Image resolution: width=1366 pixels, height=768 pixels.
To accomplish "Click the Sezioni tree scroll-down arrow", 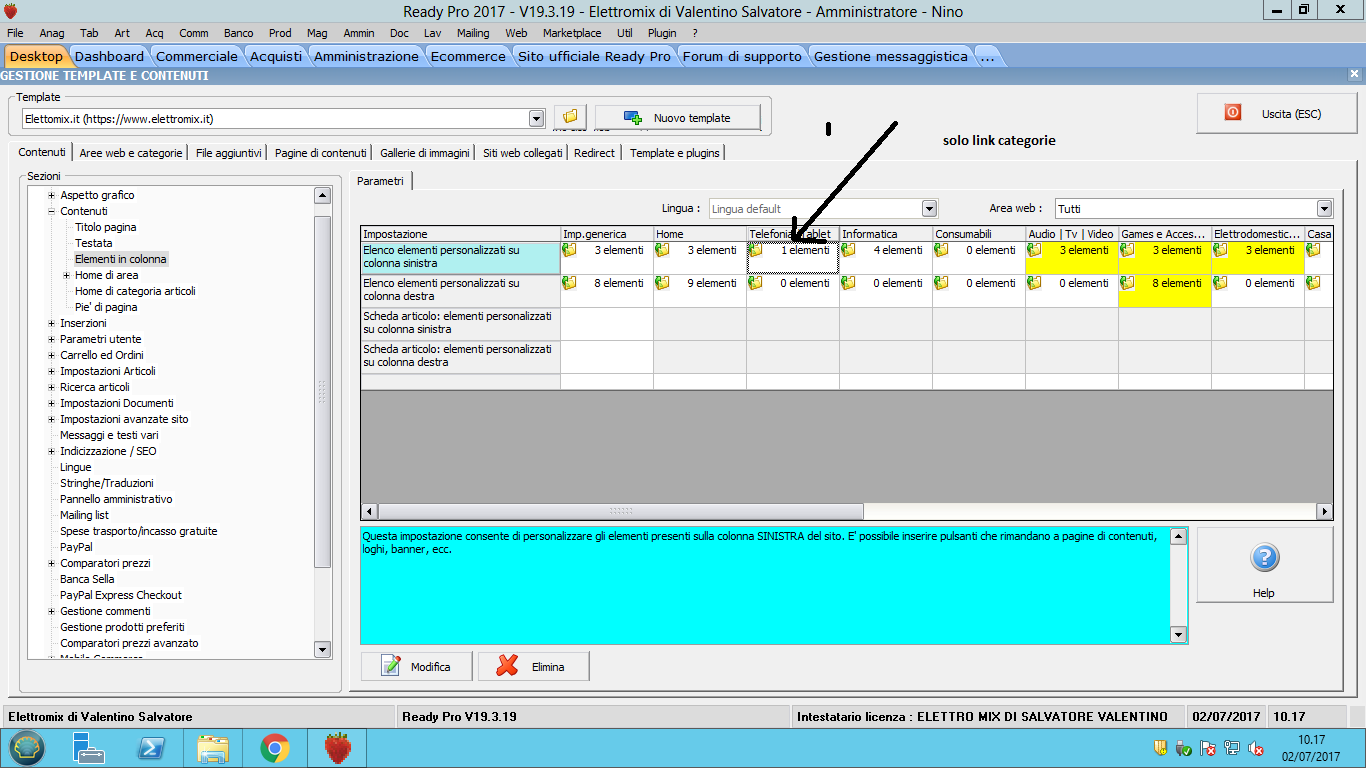I will tap(322, 650).
